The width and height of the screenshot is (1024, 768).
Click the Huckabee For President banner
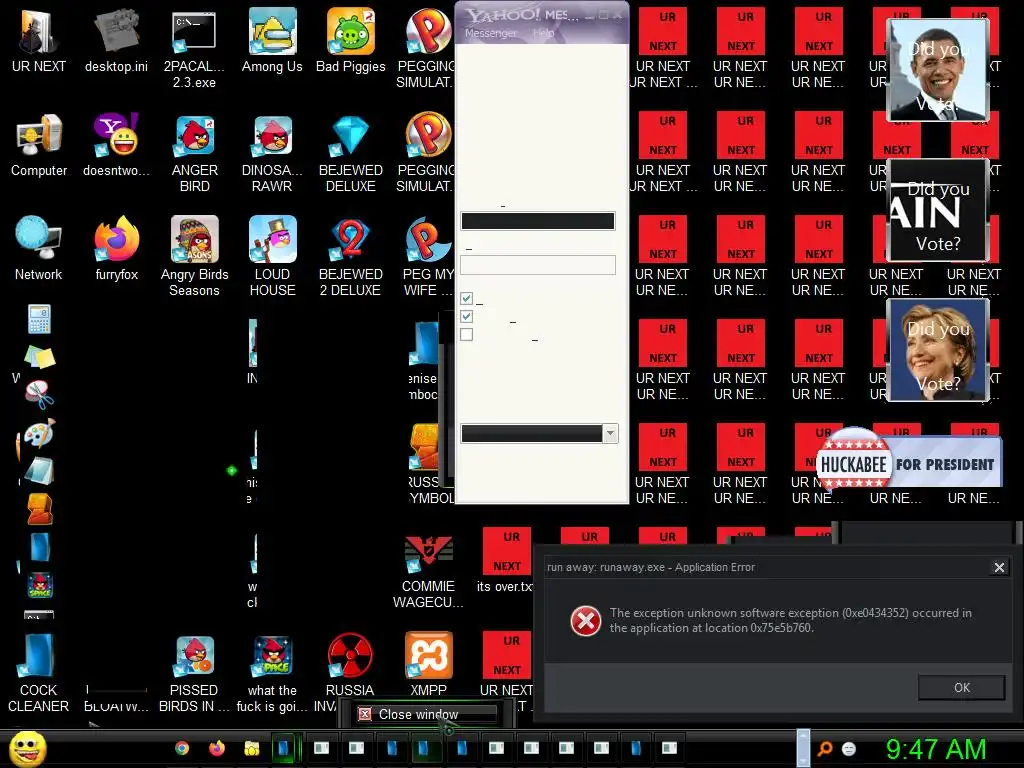pyautogui.click(x=908, y=463)
